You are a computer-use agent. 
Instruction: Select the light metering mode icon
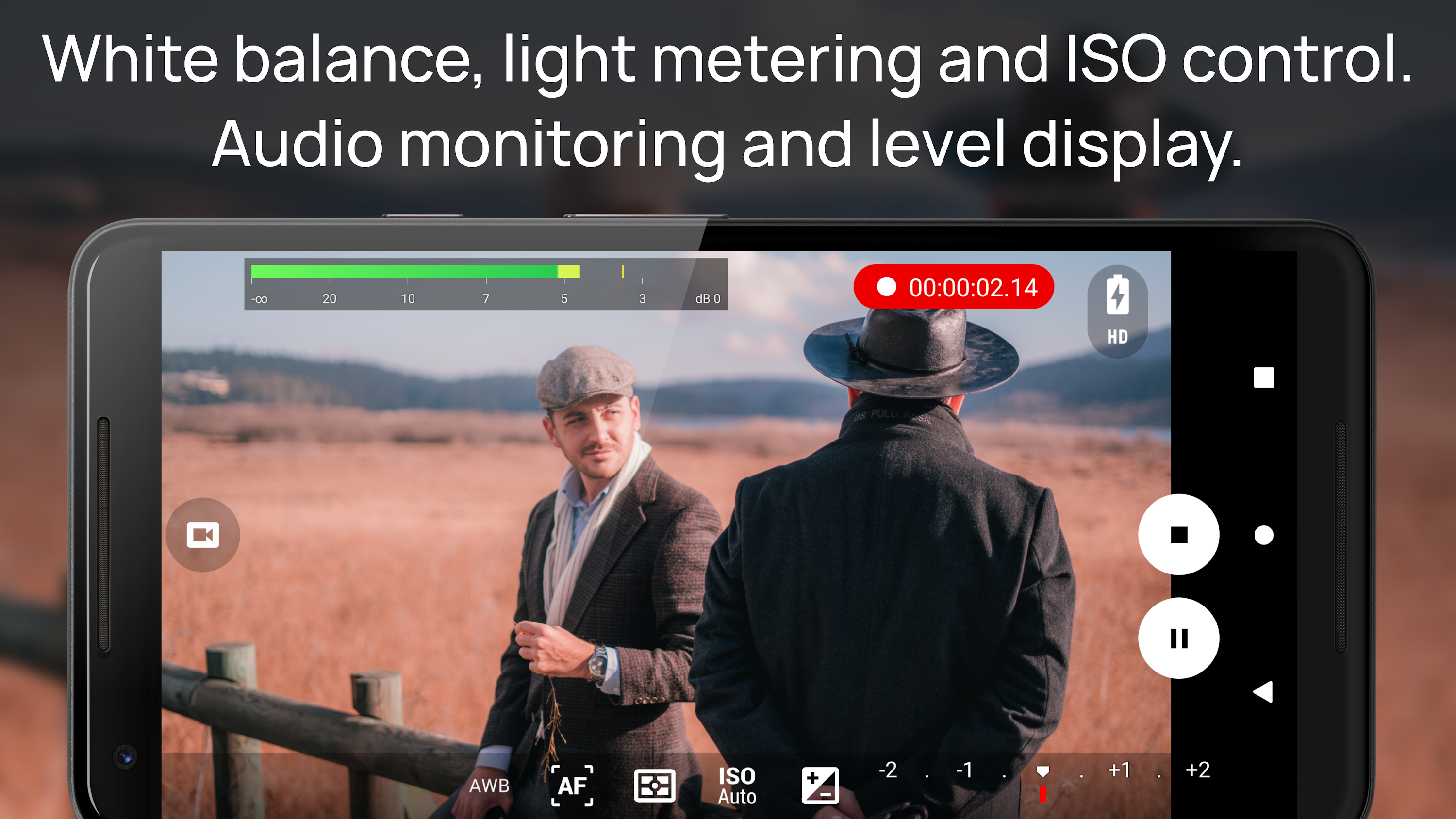(x=655, y=785)
